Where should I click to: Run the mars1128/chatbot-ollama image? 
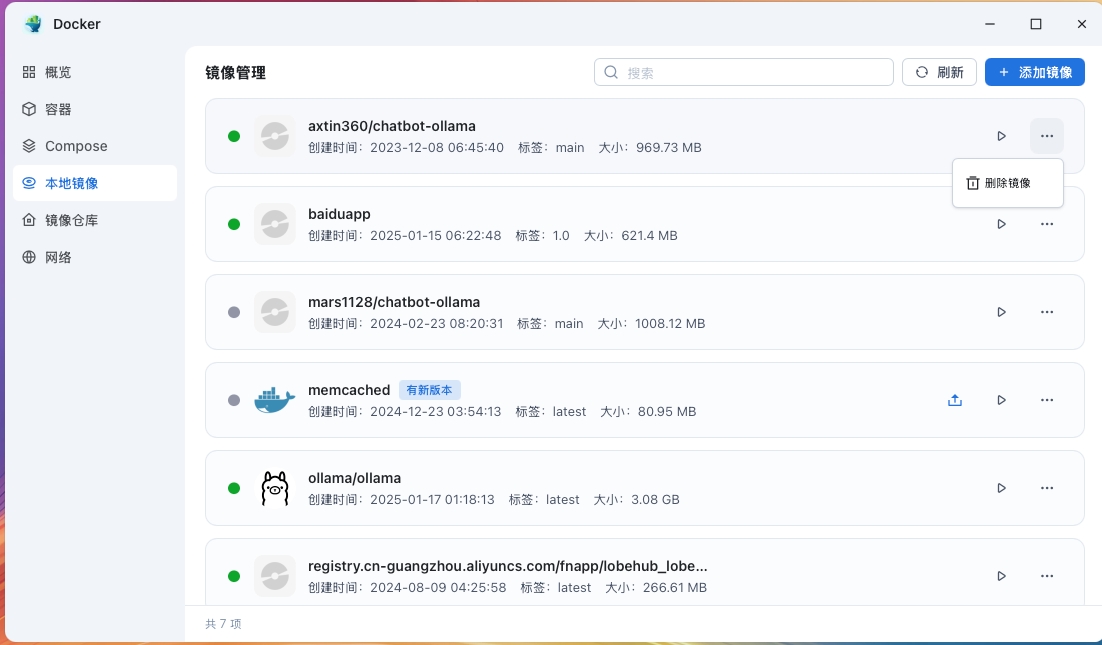point(1001,312)
